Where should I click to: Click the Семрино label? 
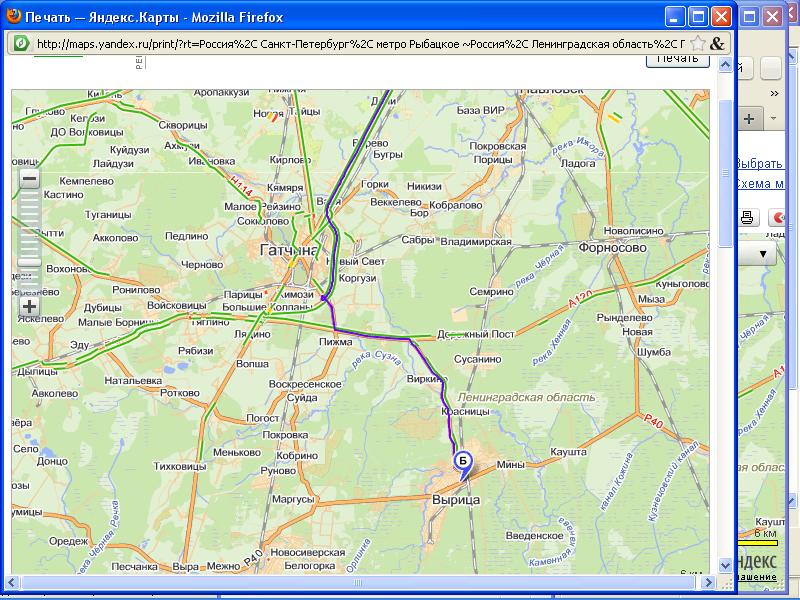click(491, 292)
